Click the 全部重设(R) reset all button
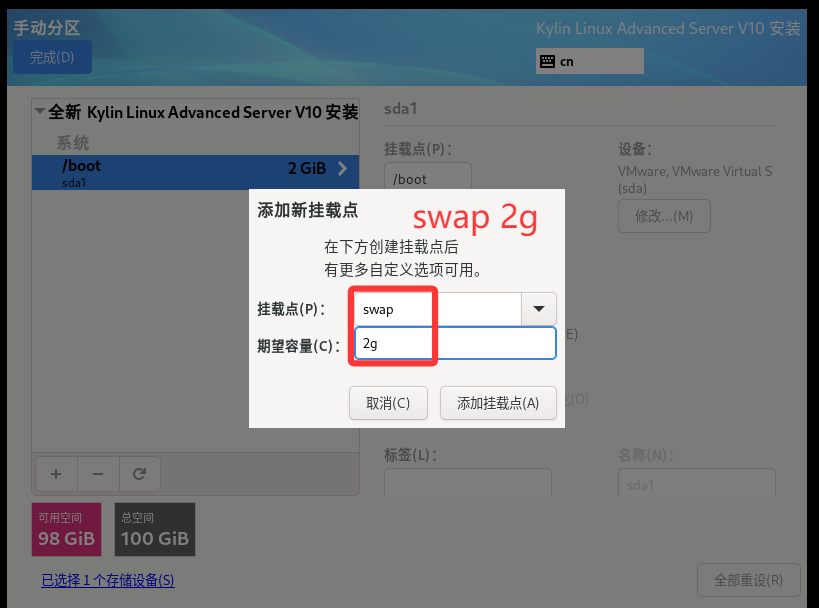819x608 pixels. [749, 579]
